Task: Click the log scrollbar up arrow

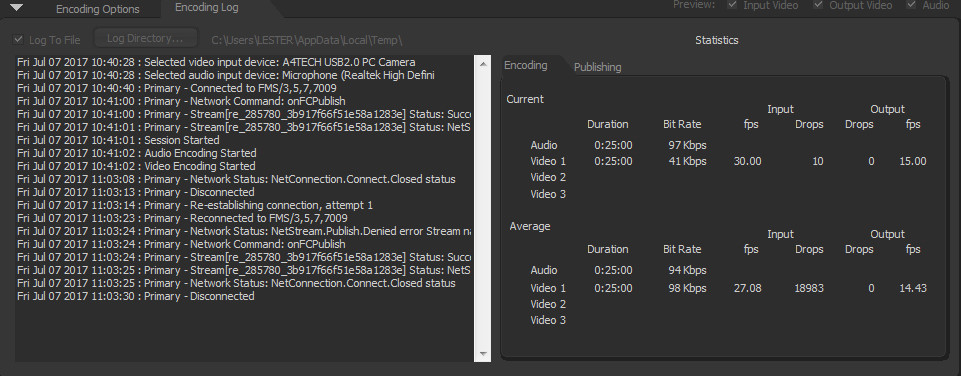Action: pyautogui.click(x=482, y=63)
